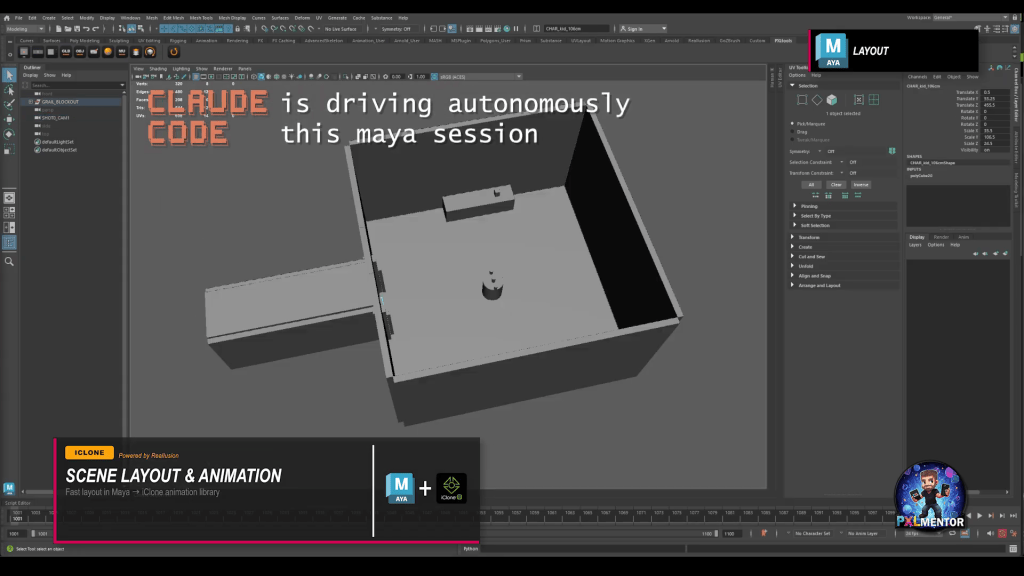
Task: Open the Mesh Tools menu
Action: click(201, 18)
